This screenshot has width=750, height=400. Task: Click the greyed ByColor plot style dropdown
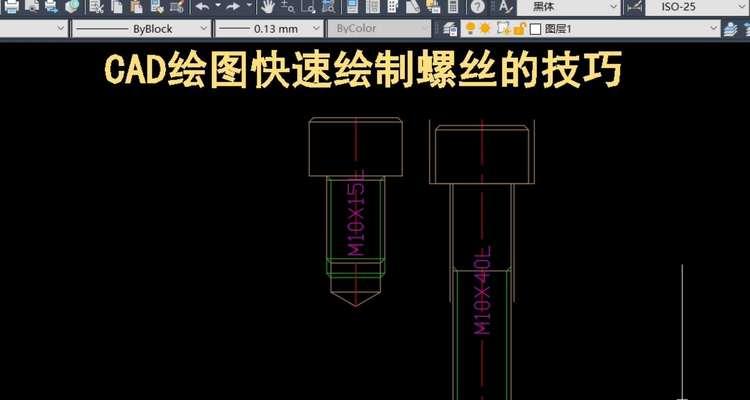(379, 29)
